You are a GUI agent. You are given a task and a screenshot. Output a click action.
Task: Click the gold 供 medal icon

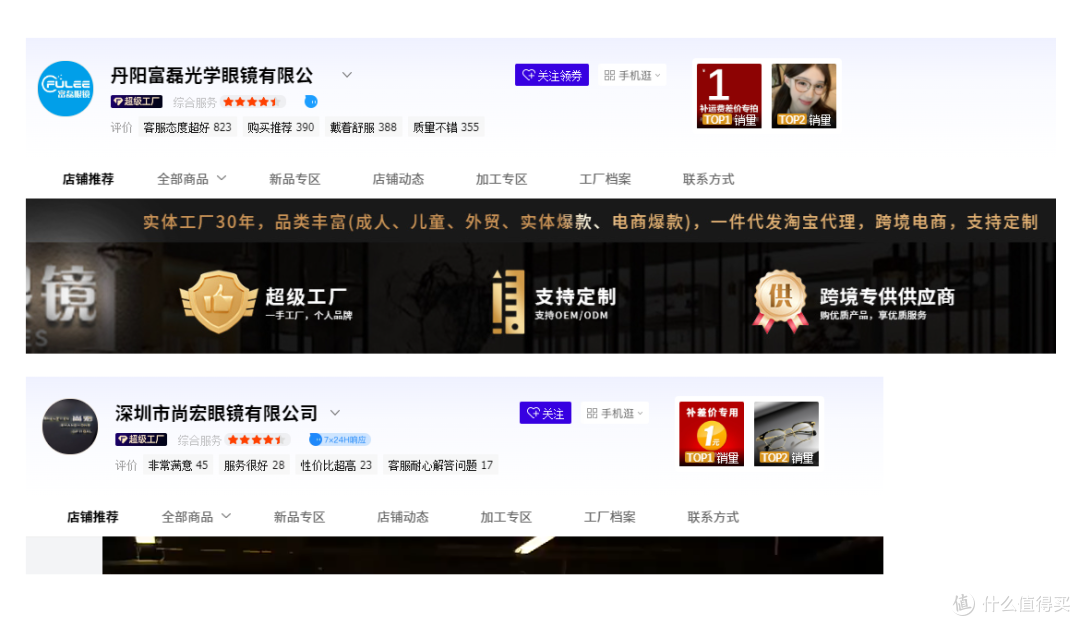pyautogui.click(x=780, y=301)
